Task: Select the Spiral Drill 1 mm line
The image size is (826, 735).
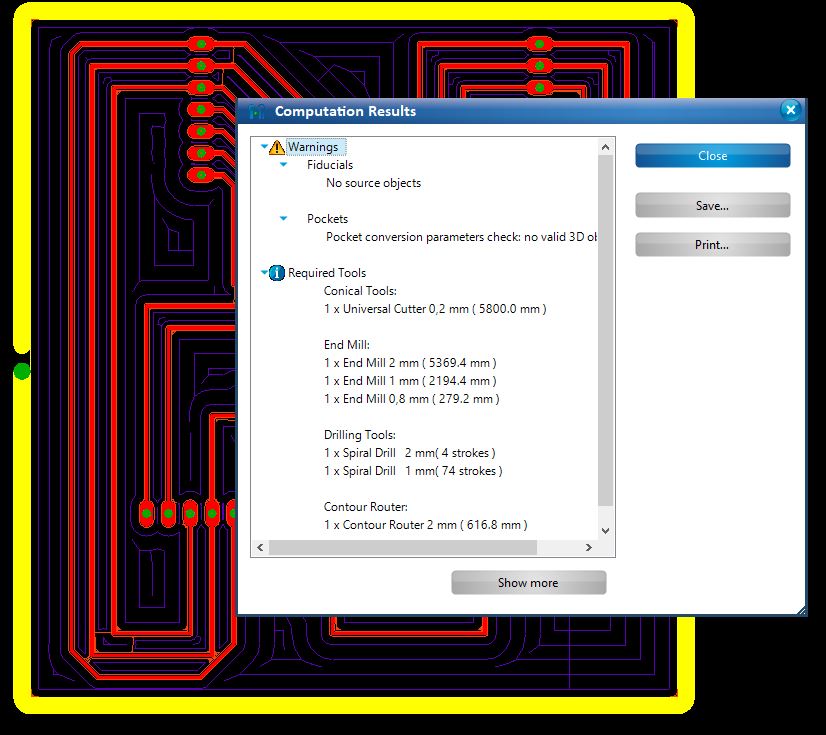Action: click(x=414, y=471)
